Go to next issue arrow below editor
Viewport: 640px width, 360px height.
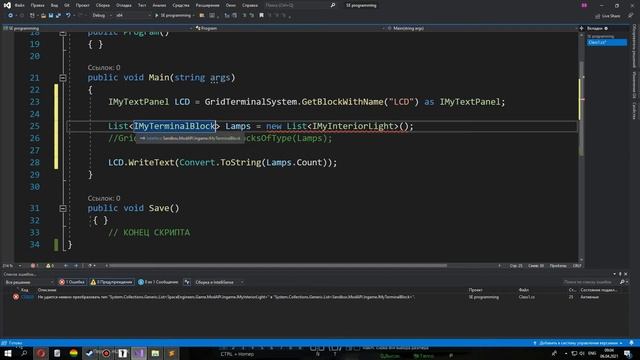[x=76, y=266]
